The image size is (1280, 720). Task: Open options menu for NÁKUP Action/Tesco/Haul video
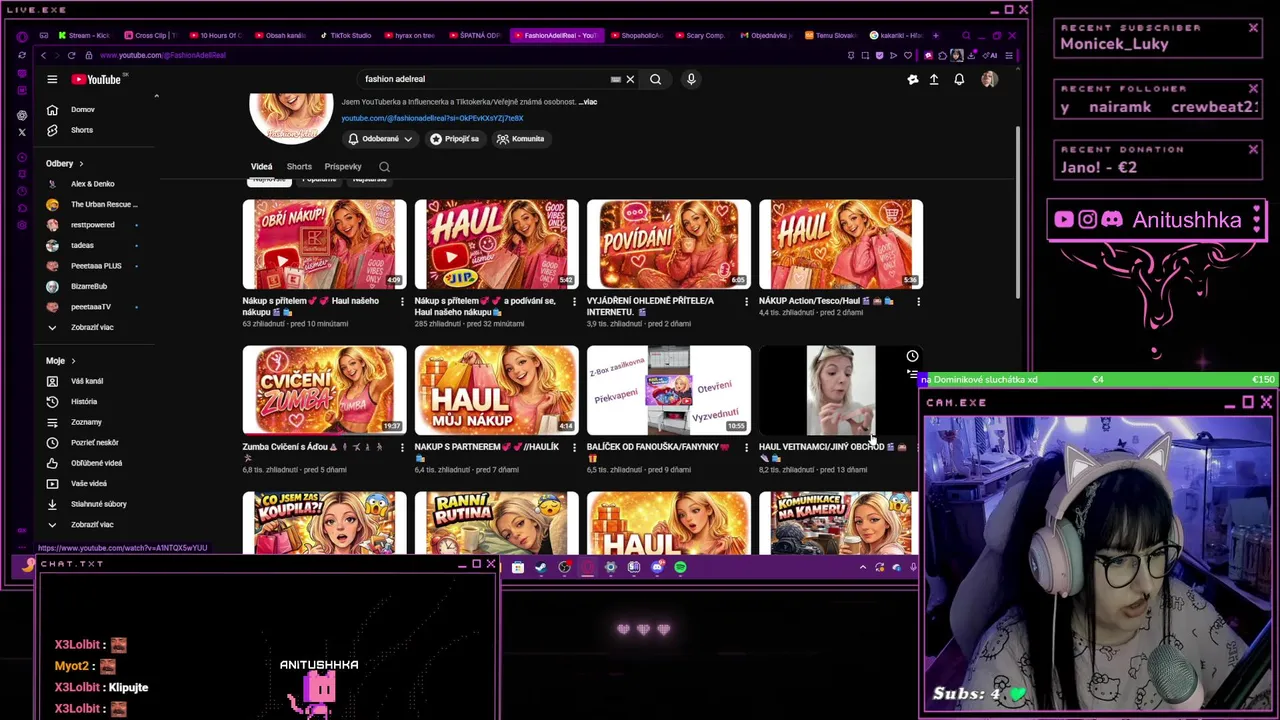[918, 302]
